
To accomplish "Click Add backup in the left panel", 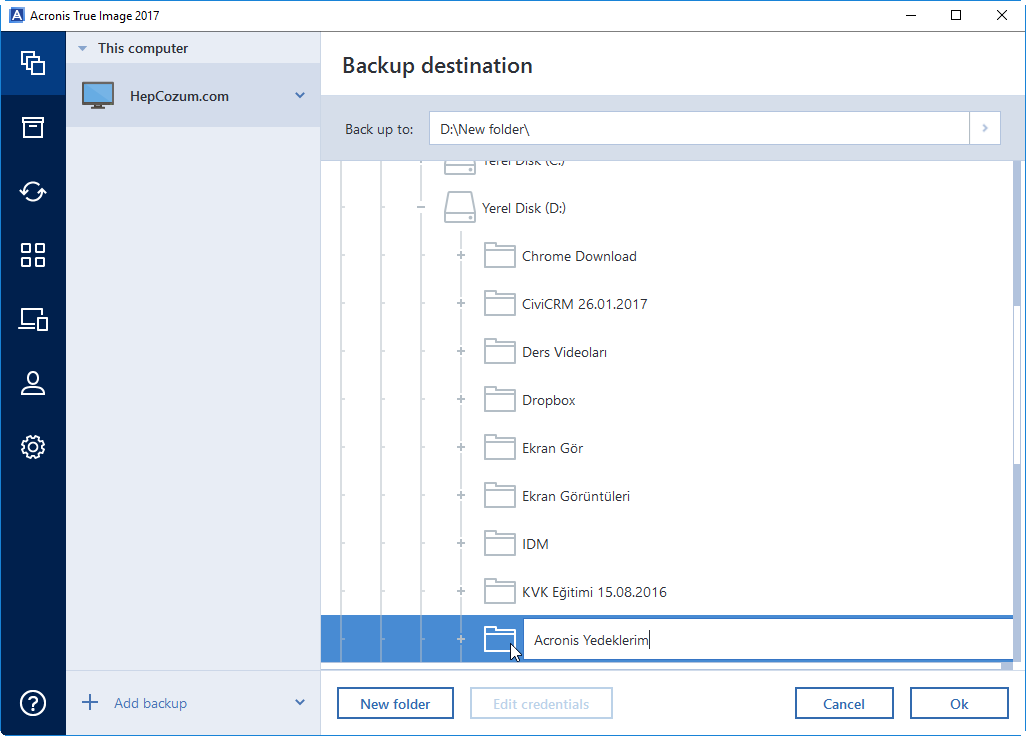I will [x=150, y=703].
